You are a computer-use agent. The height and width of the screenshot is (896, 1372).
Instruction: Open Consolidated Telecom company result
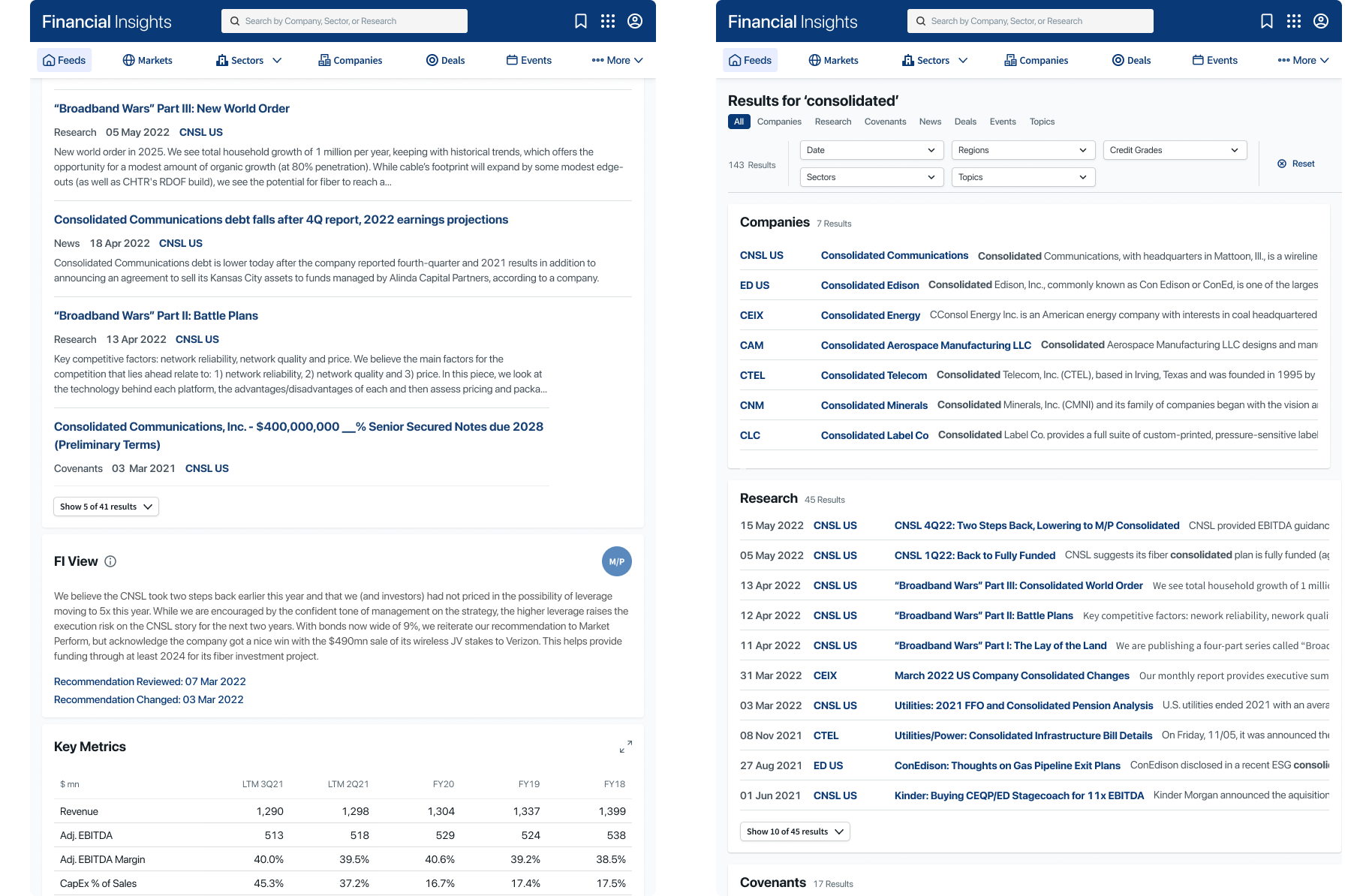point(874,375)
